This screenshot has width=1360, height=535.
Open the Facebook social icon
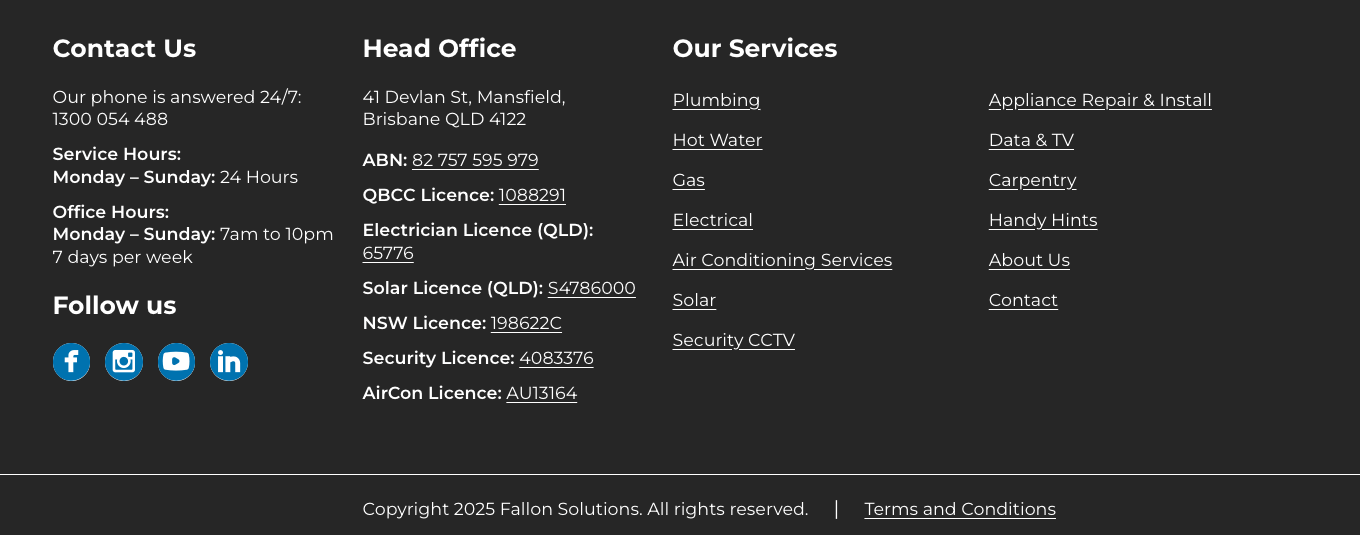[71, 362]
